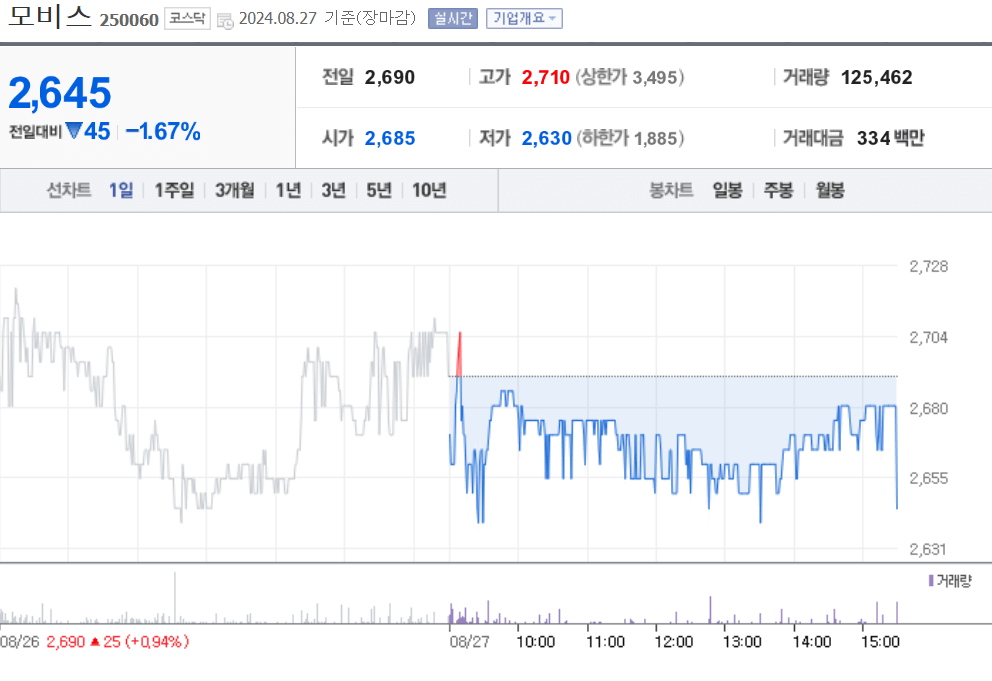Image resolution: width=992 pixels, height=681 pixels.
Task: Click the 거래량 volume legend marker
Action: (931, 580)
